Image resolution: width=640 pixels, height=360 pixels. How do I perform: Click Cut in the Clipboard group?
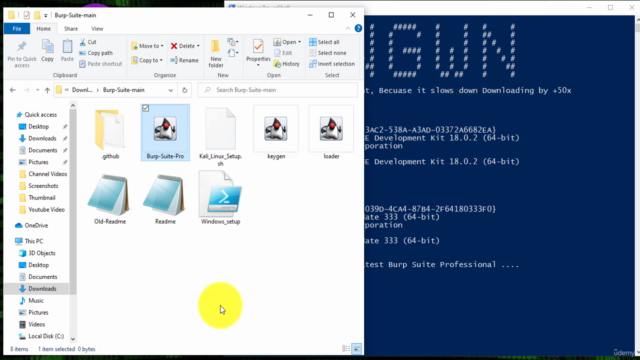(x=88, y=42)
